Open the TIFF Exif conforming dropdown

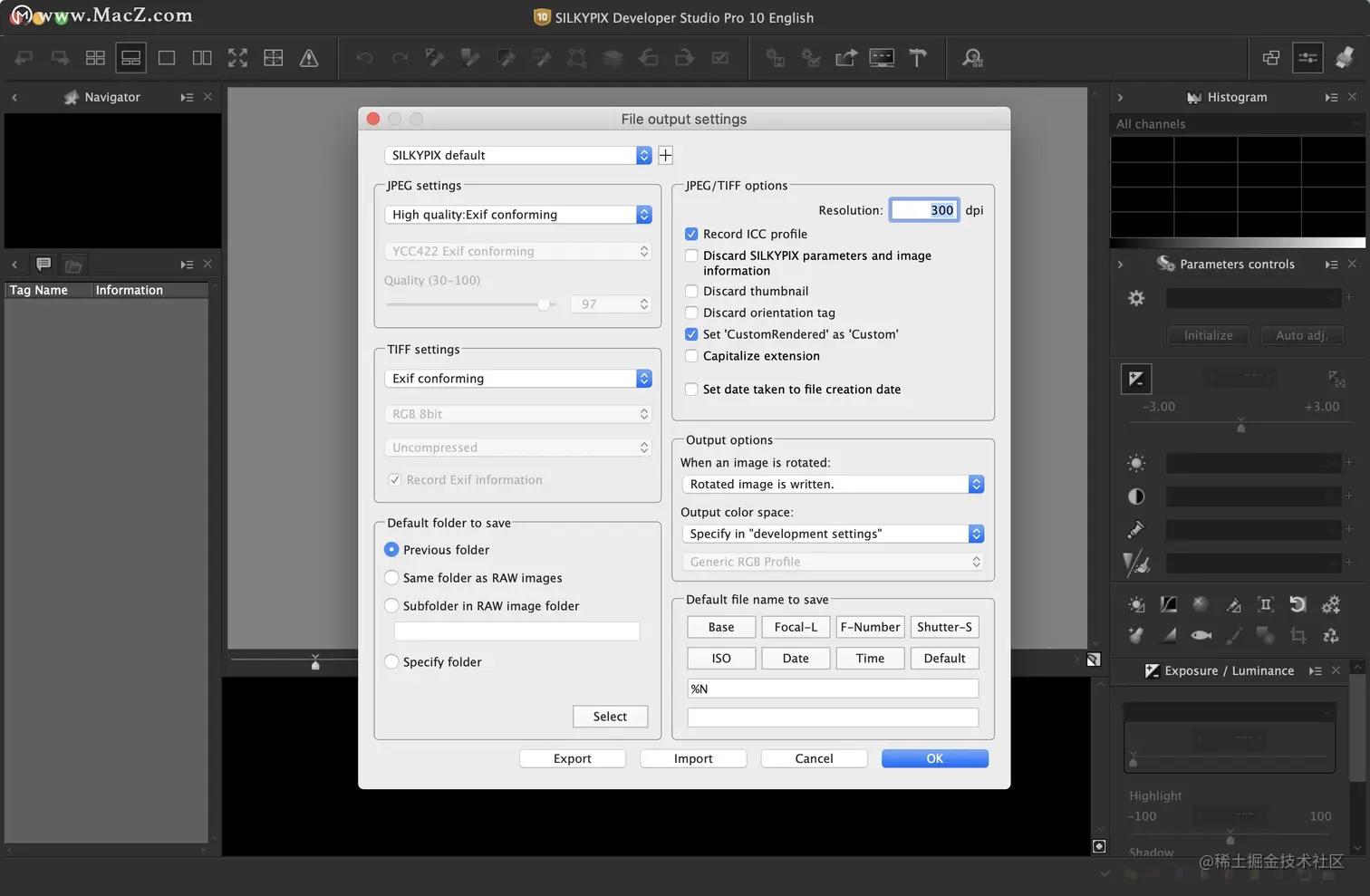pyautogui.click(x=518, y=379)
